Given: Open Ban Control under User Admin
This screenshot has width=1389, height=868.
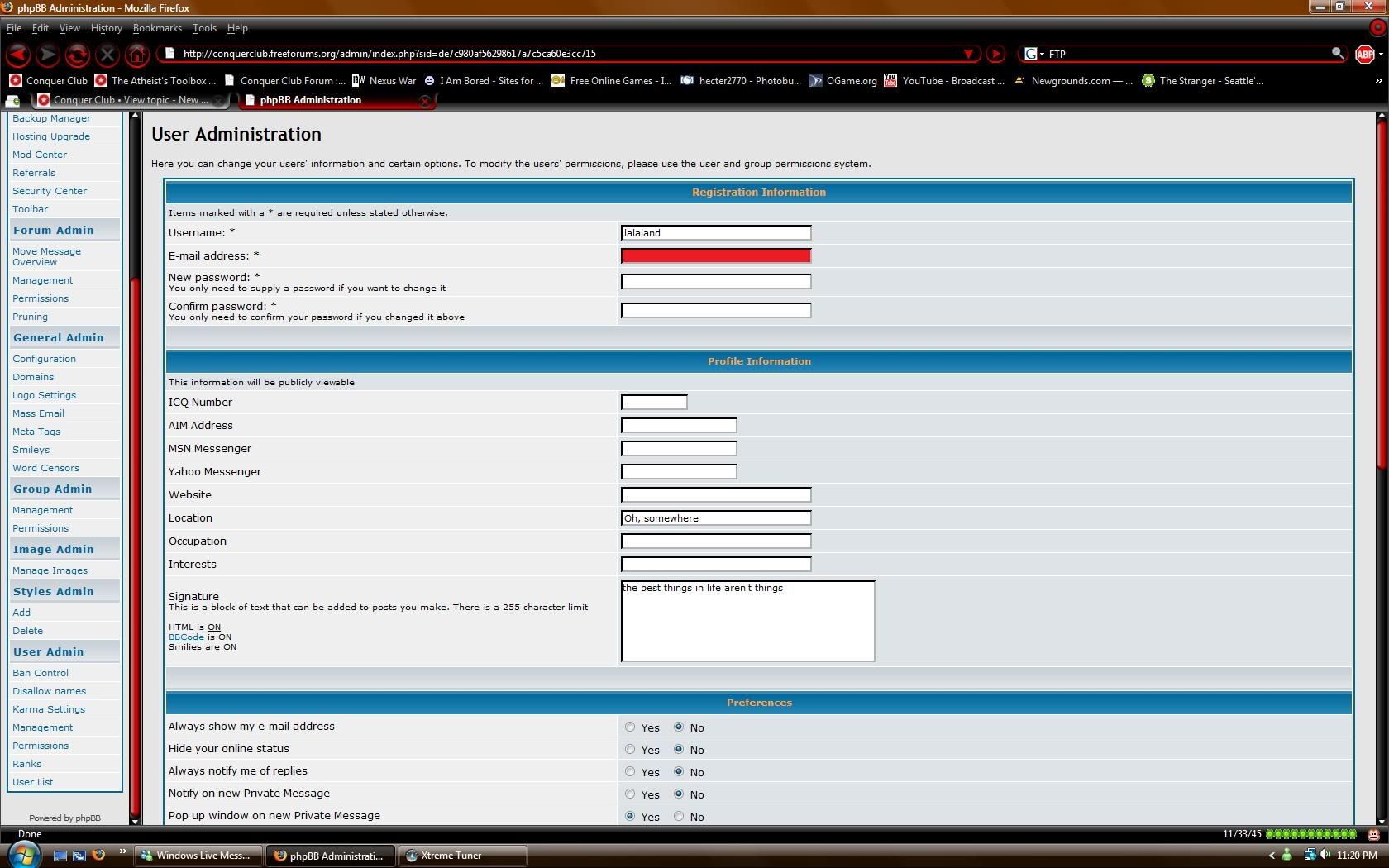Looking at the screenshot, I should (x=41, y=673).
